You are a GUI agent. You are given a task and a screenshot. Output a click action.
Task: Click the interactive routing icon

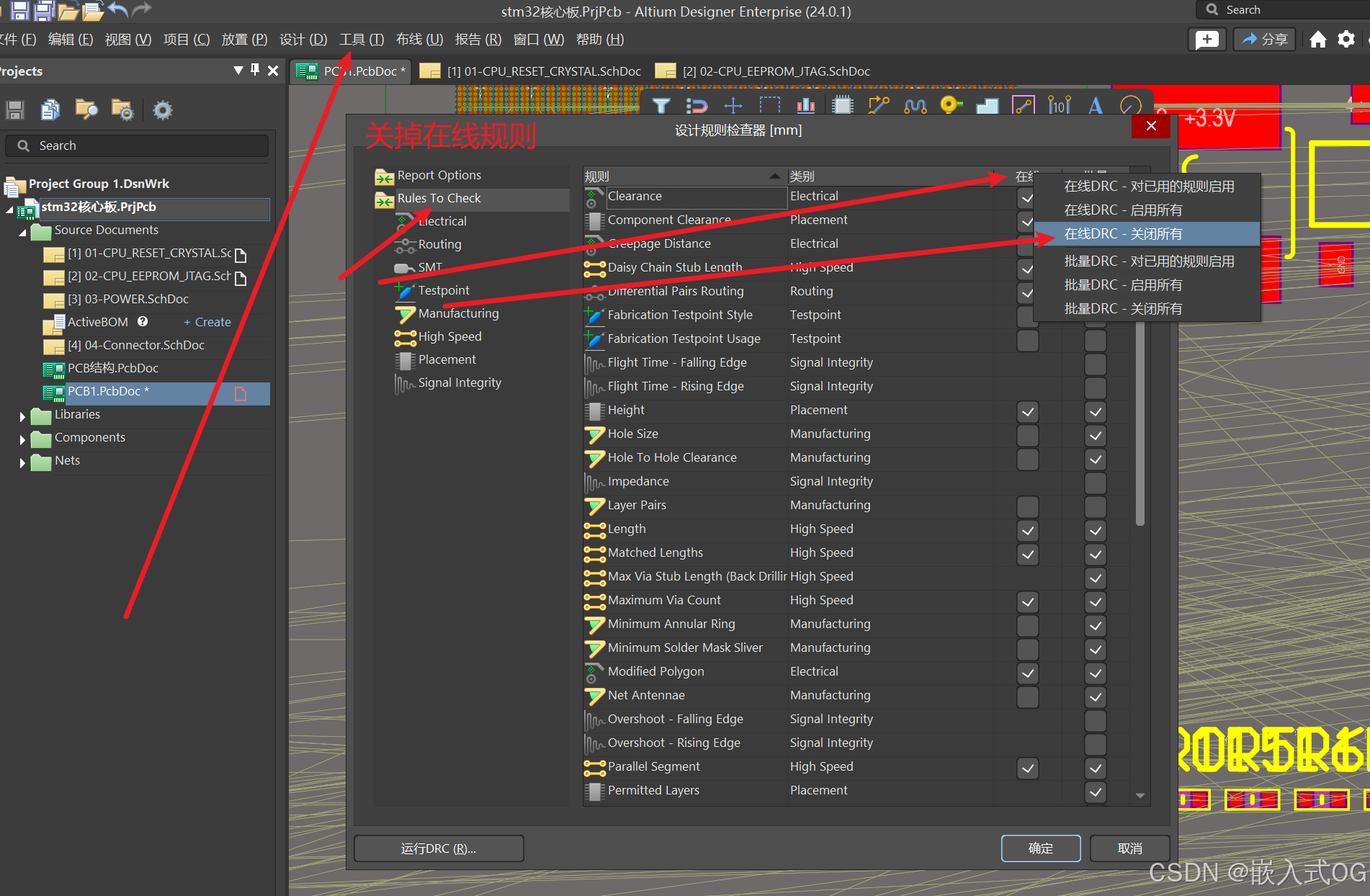click(879, 106)
